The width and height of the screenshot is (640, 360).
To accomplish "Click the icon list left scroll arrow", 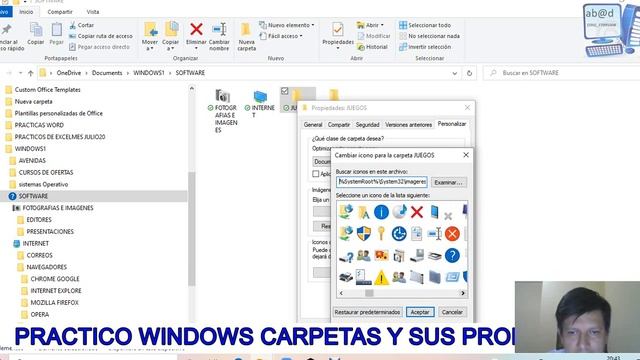I will coord(341,293).
